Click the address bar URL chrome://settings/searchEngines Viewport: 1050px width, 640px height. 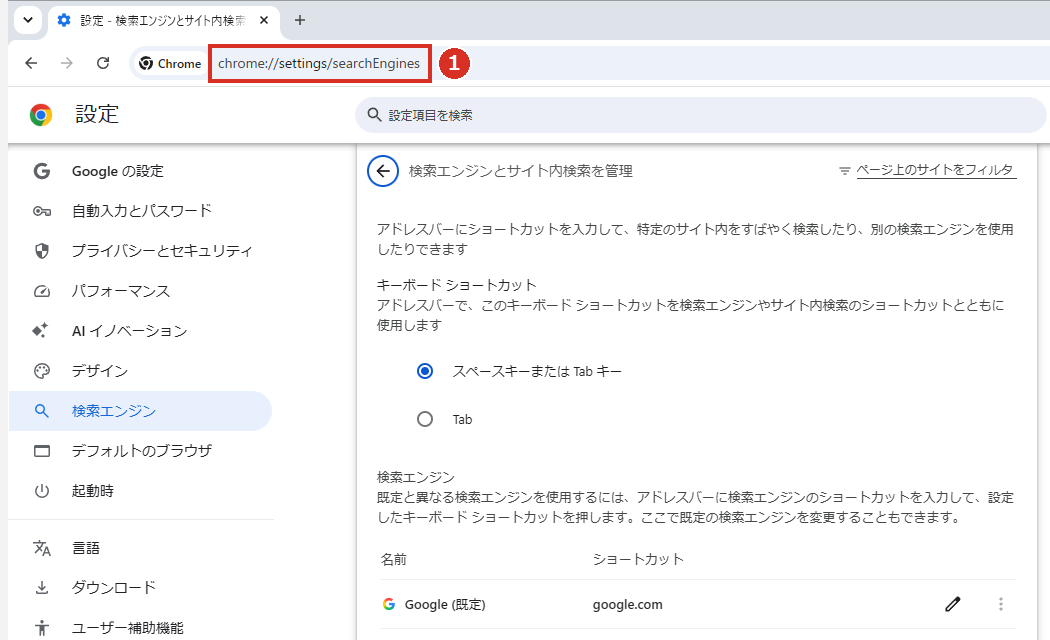pyautogui.click(x=319, y=64)
